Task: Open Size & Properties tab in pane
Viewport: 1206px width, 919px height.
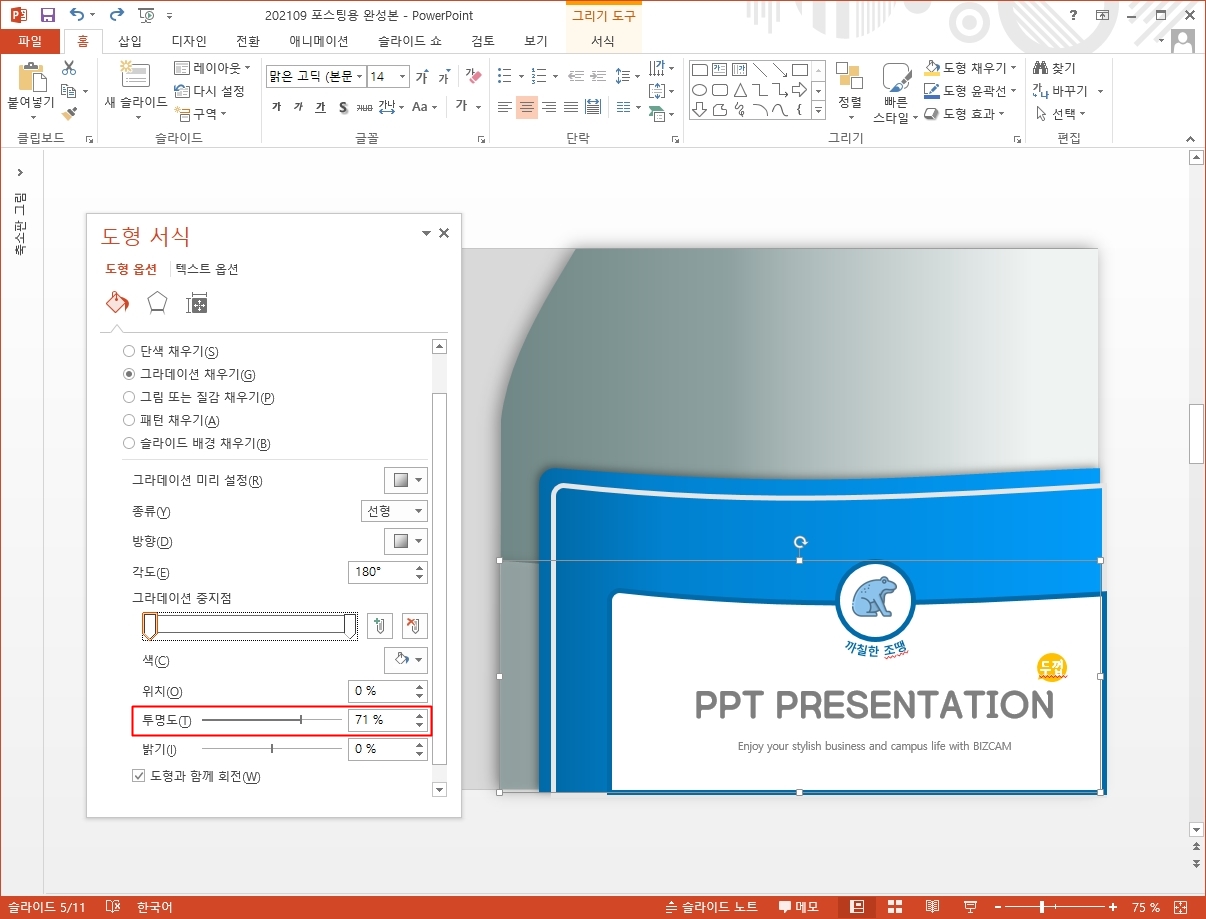Action: (x=197, y=303)
